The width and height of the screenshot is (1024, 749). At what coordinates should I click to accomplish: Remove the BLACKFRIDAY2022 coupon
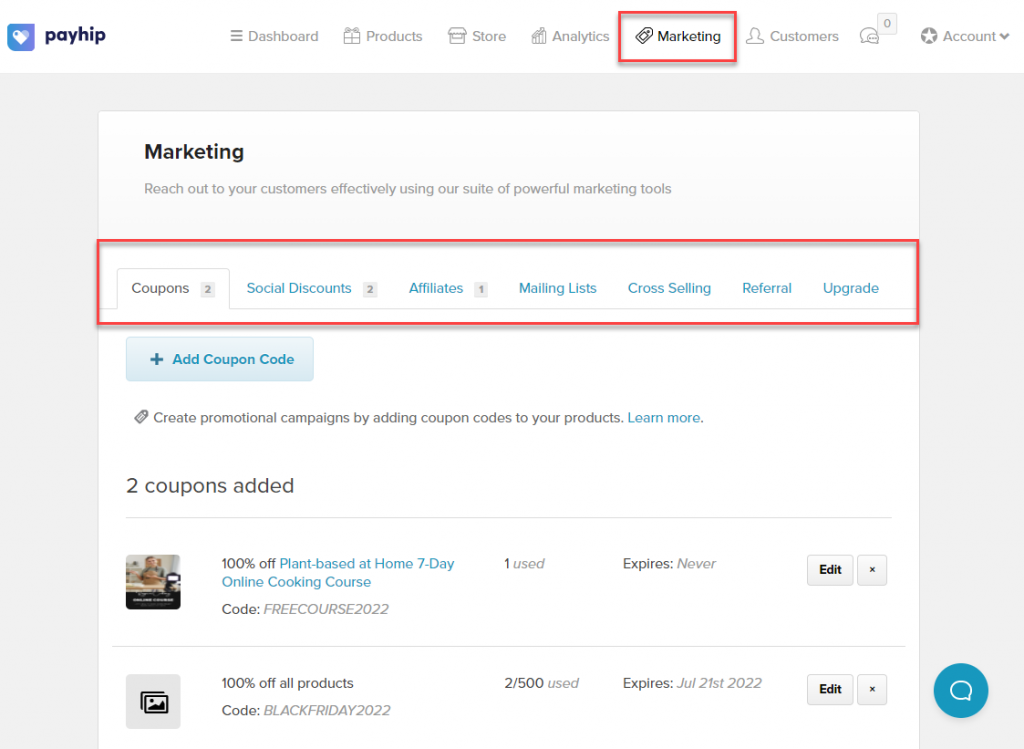click(x=871, y=689)
